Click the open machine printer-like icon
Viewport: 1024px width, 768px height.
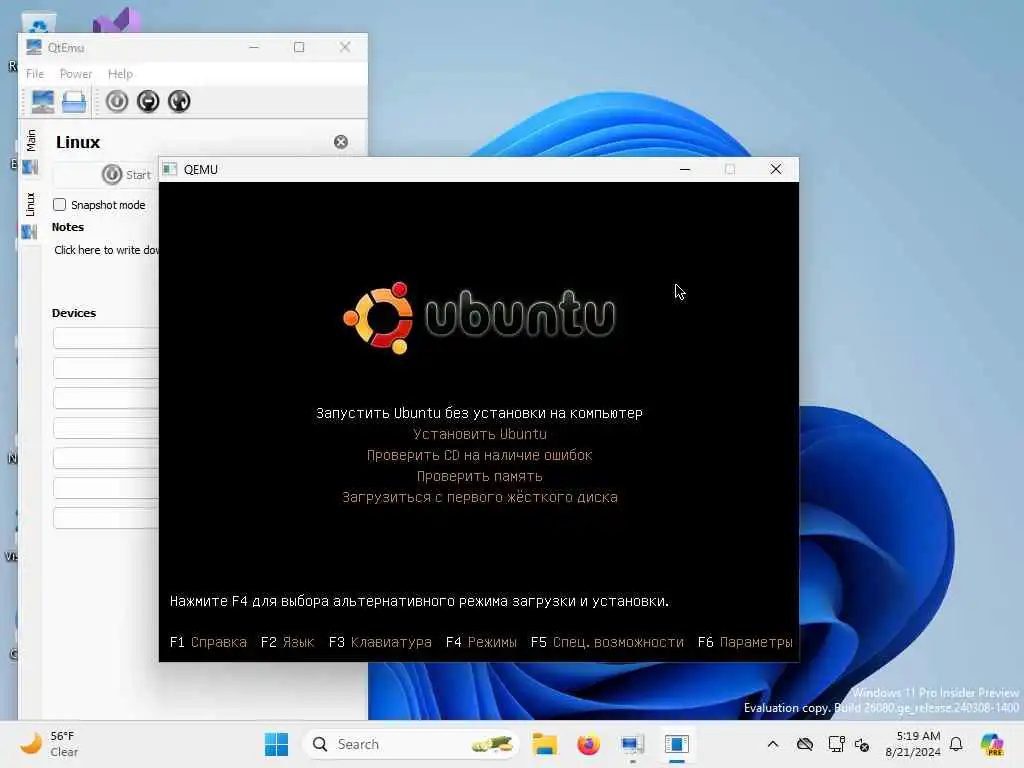point(74,101)
